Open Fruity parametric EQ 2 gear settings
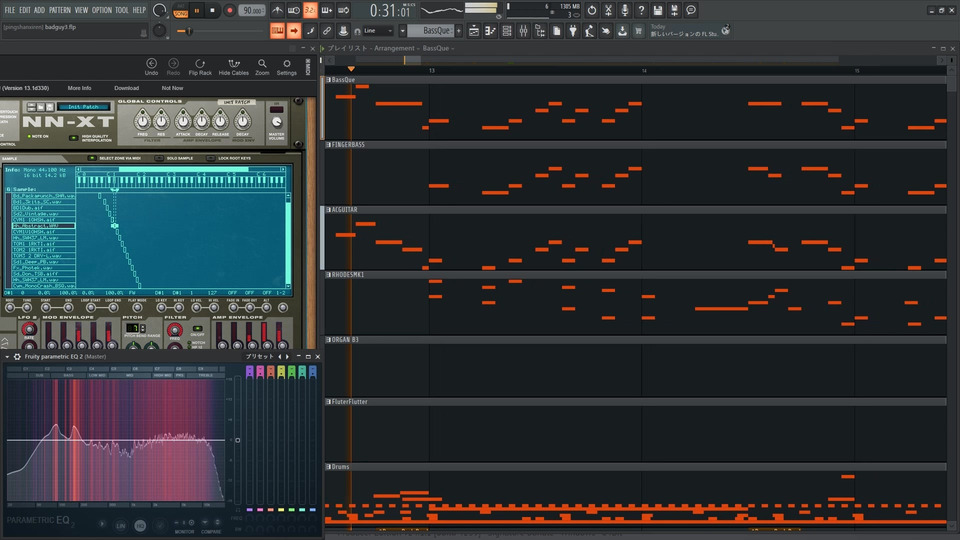The width and height of the screenshot is (960, 540). tap(17, 356)
